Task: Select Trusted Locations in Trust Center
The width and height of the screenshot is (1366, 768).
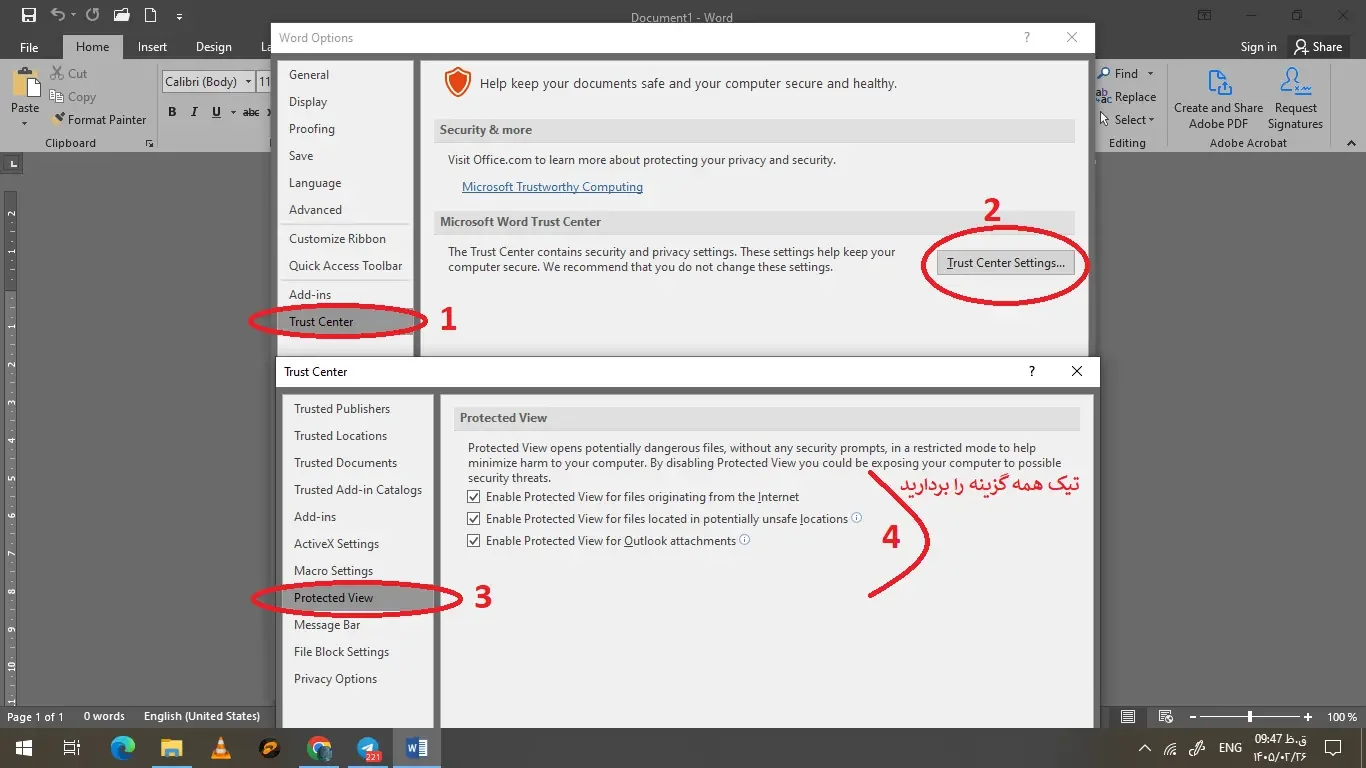Action: pos(358,436)
